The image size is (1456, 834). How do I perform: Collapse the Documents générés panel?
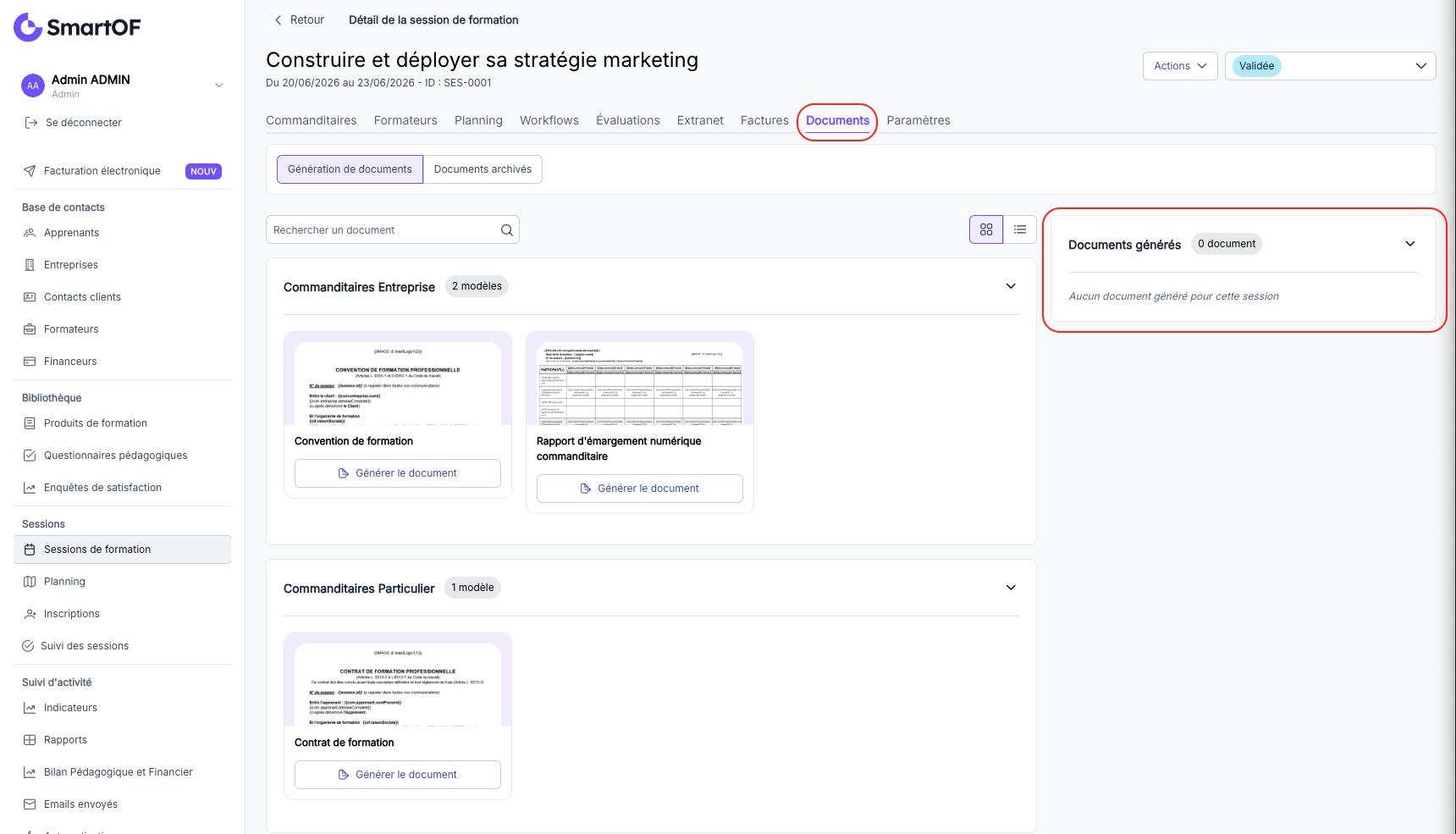tap(1410, 244)
